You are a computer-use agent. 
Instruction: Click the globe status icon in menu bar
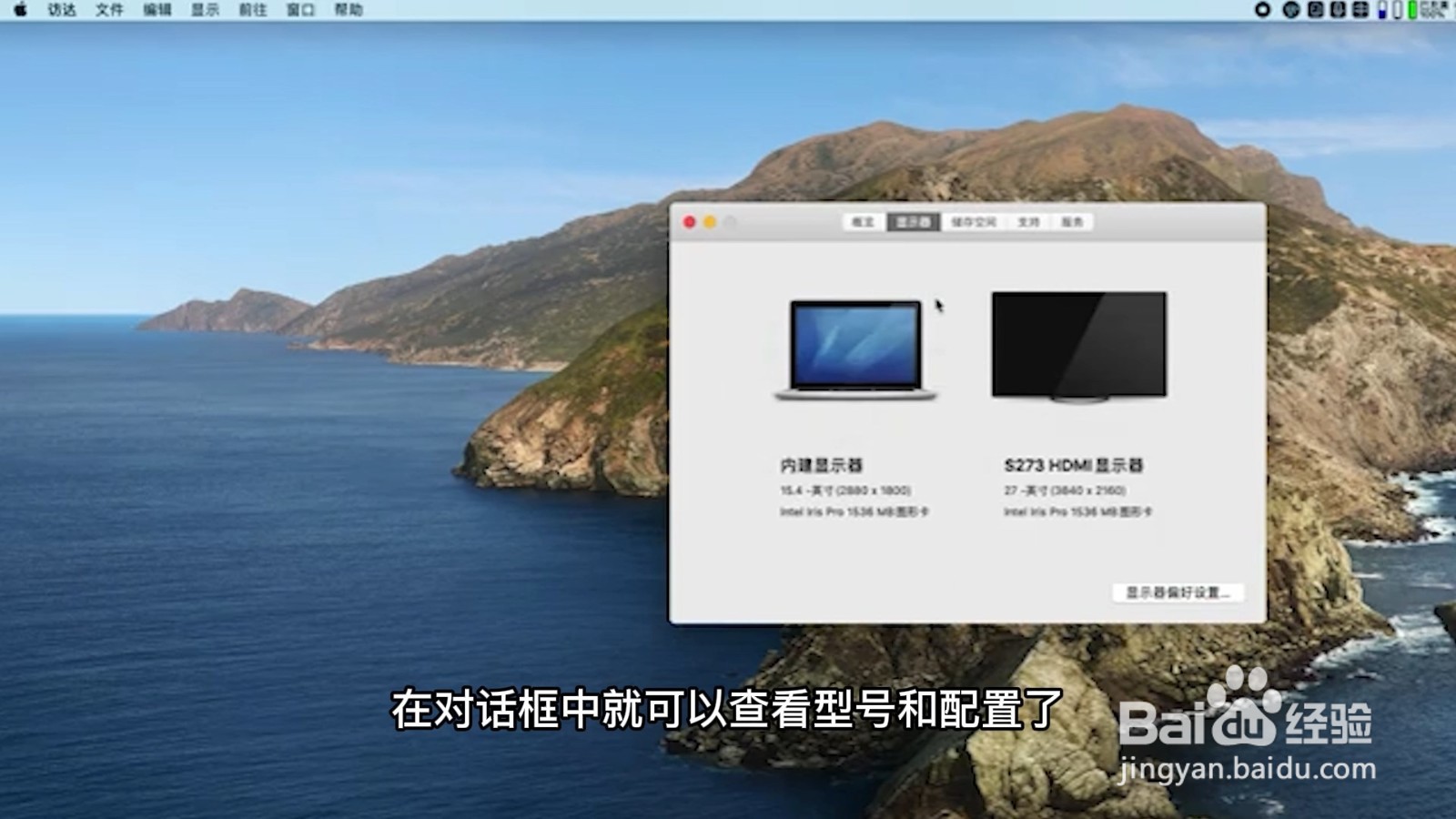[1292, 11]
